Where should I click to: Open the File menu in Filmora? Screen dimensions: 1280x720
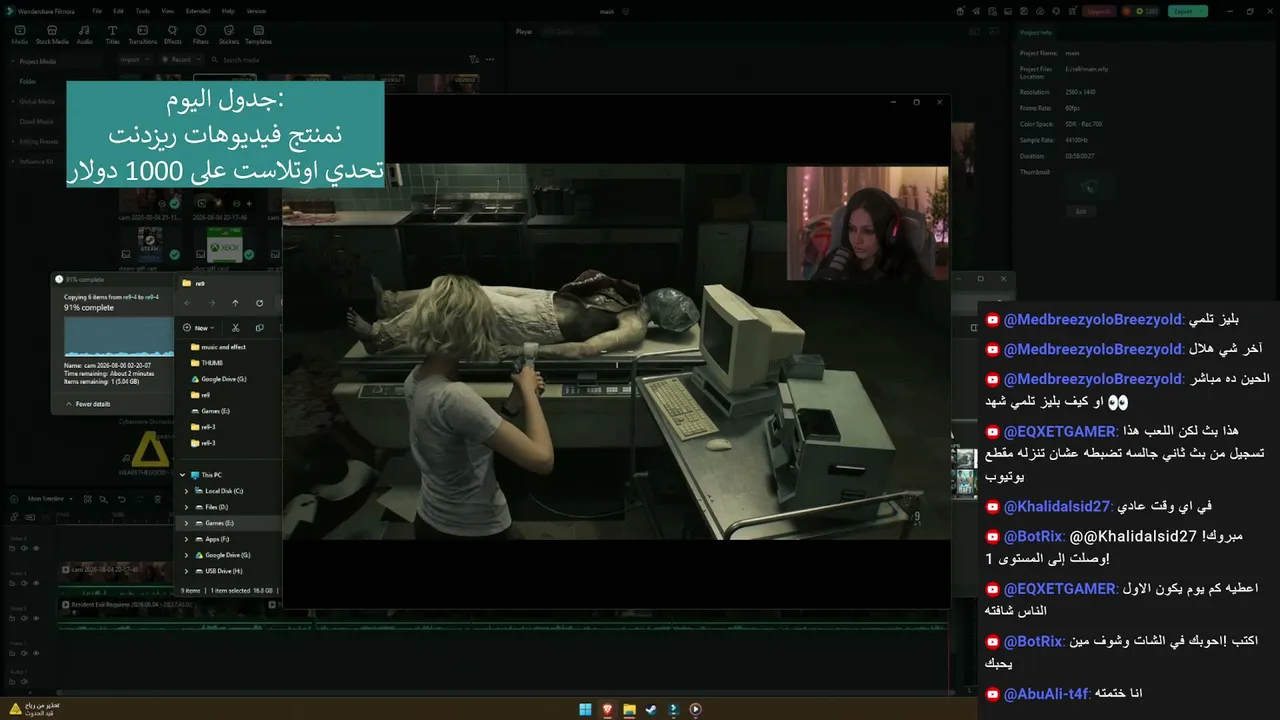[x=97, y=11]
